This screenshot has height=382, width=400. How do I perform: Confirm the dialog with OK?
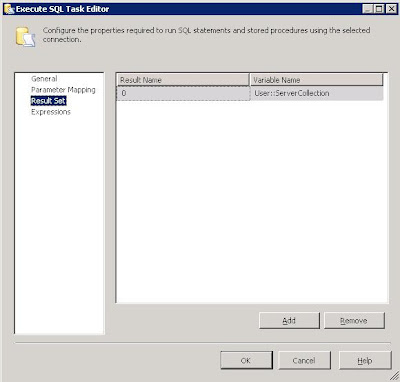(246, 360)
